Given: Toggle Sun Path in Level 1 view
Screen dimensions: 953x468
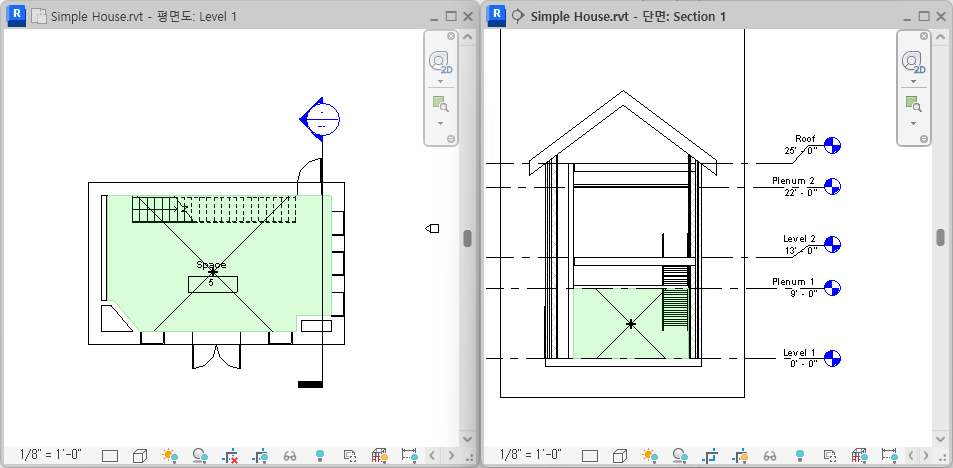Looking at the screenshot, I should pos(170,455).
